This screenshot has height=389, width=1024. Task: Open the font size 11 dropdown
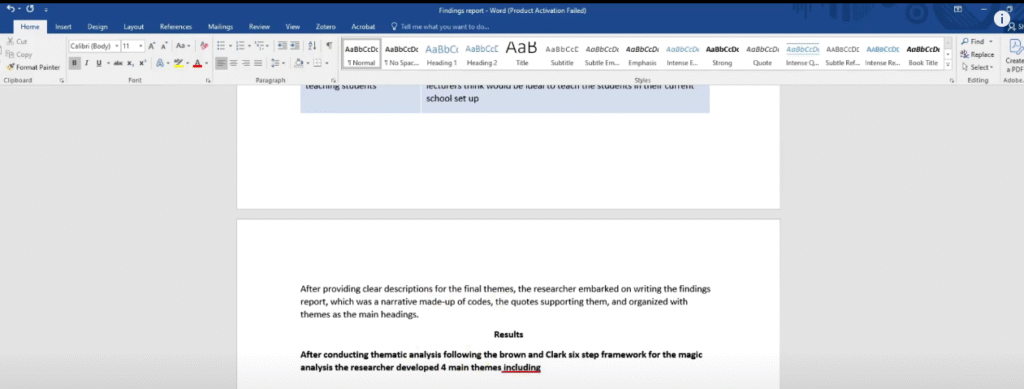(x=141, y=46)
